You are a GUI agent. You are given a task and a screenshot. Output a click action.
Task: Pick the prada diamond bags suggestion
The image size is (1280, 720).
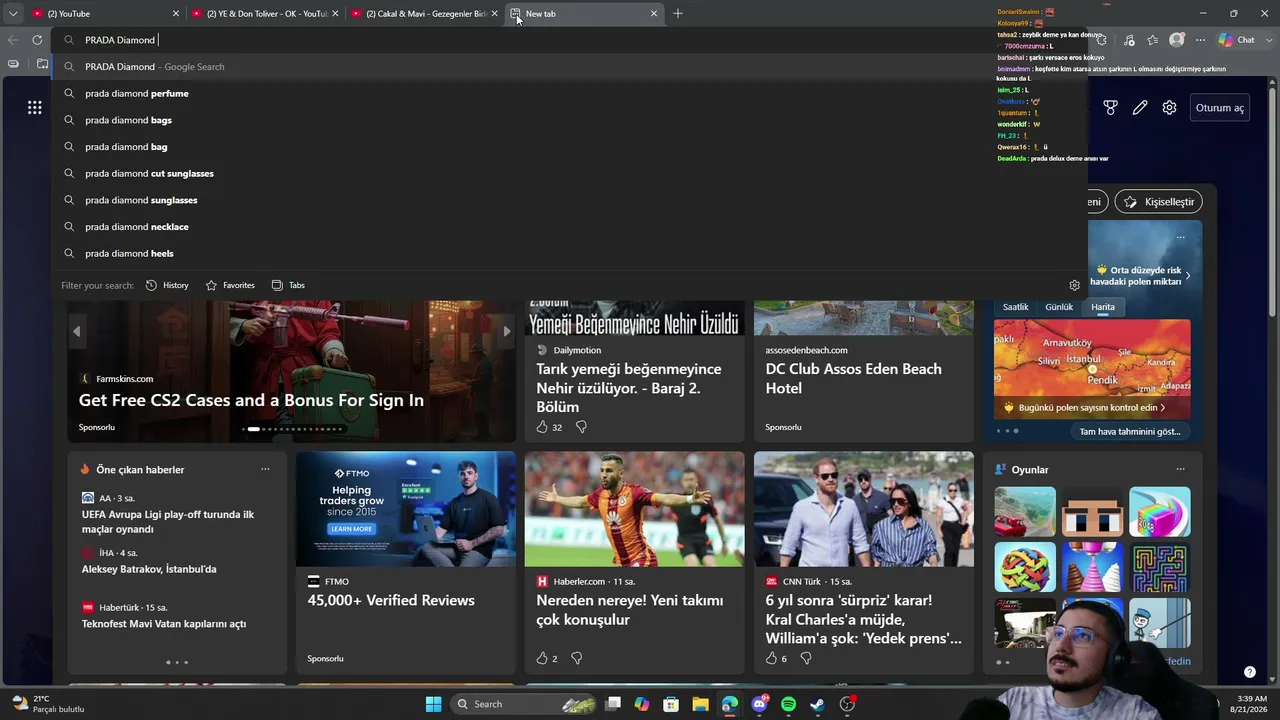(x=569, y=120)
